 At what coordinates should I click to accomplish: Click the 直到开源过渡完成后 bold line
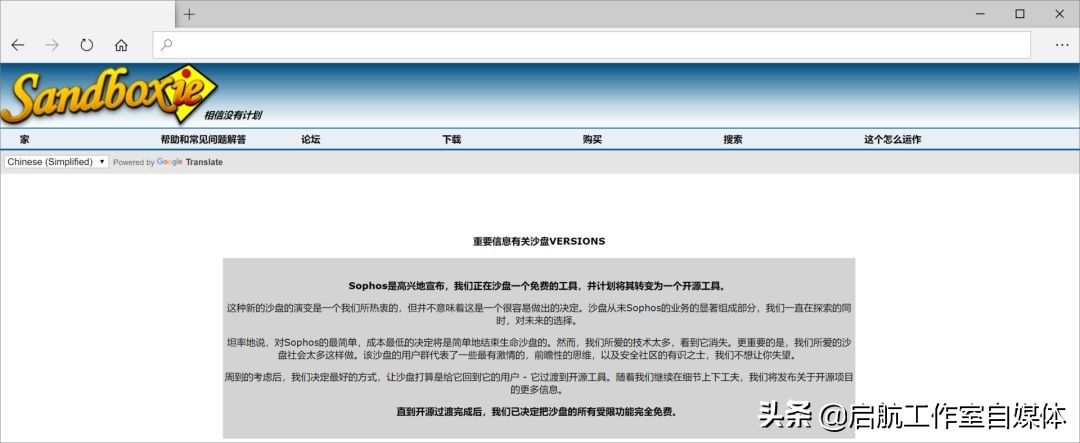coord(537,412)
